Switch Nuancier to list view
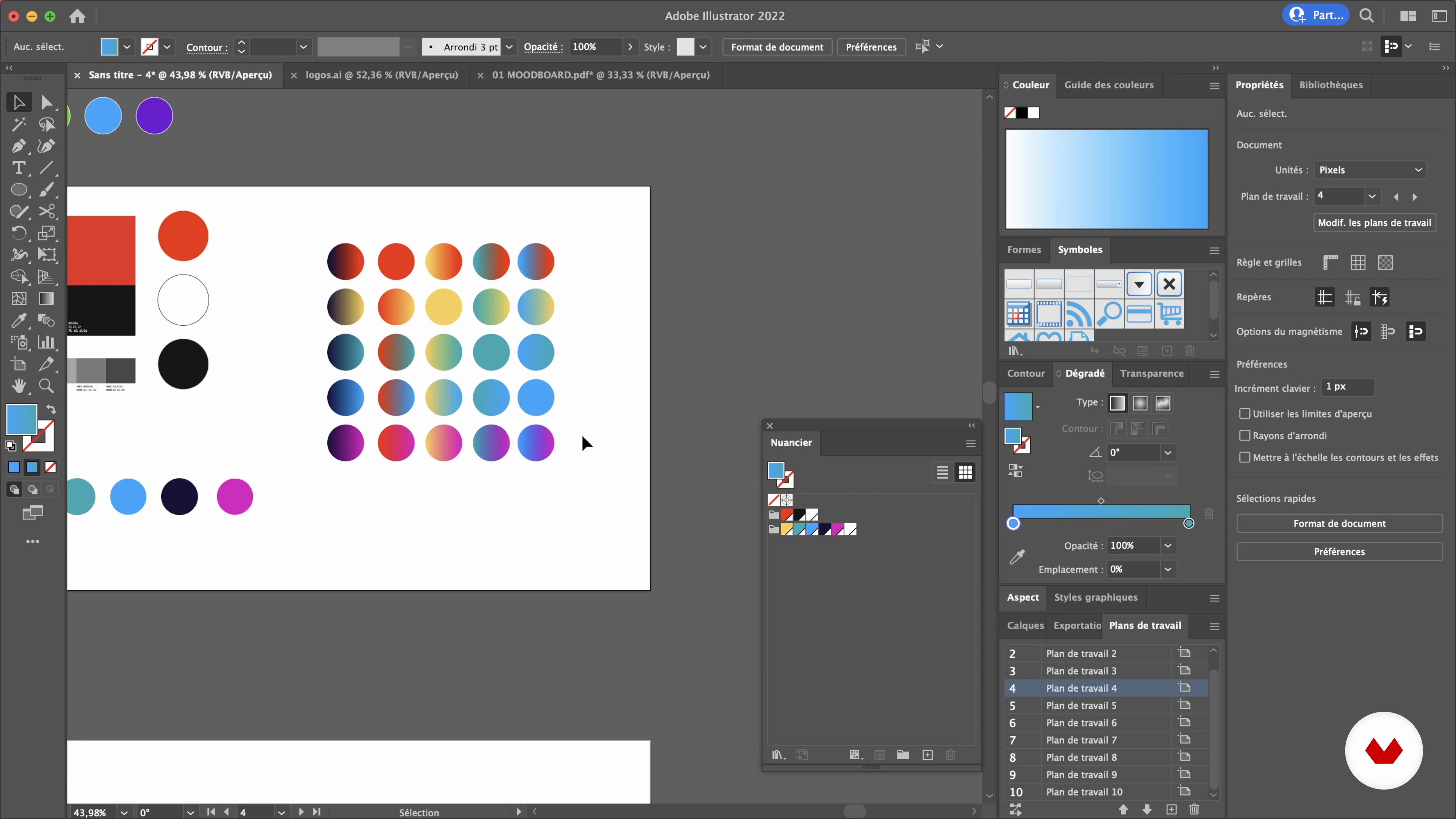The height and width of the screenshot is (819, 1456). (942, 472)
